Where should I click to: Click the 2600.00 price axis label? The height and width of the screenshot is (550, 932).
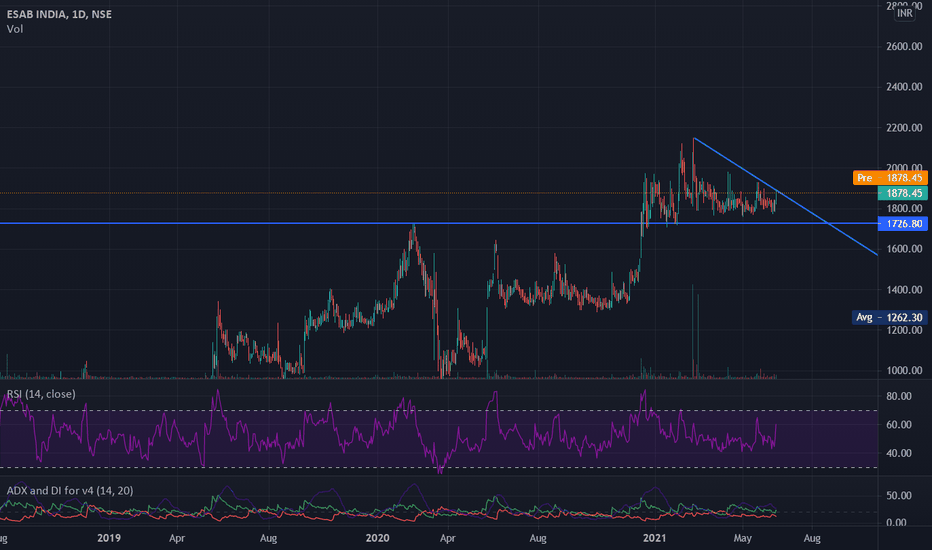click(x=904, y=46)
